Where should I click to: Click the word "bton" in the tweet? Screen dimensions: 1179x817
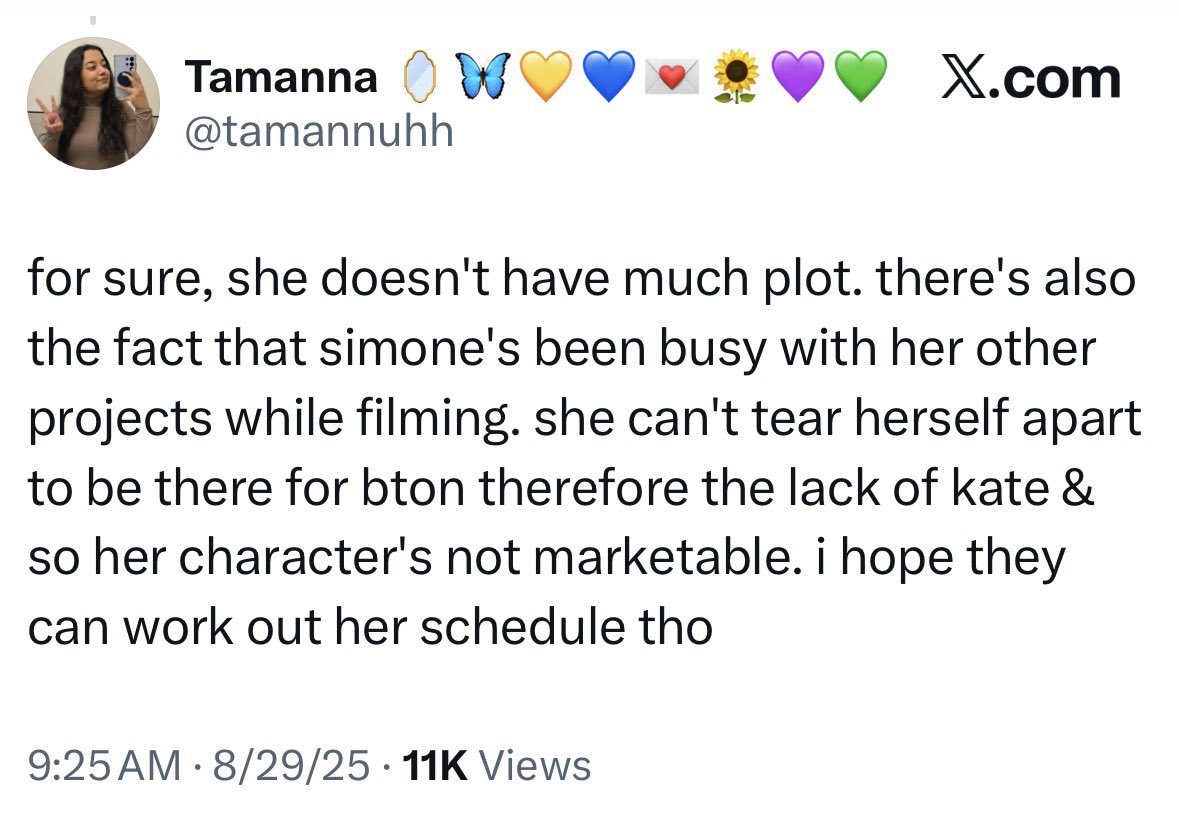[x=431, y=489]
